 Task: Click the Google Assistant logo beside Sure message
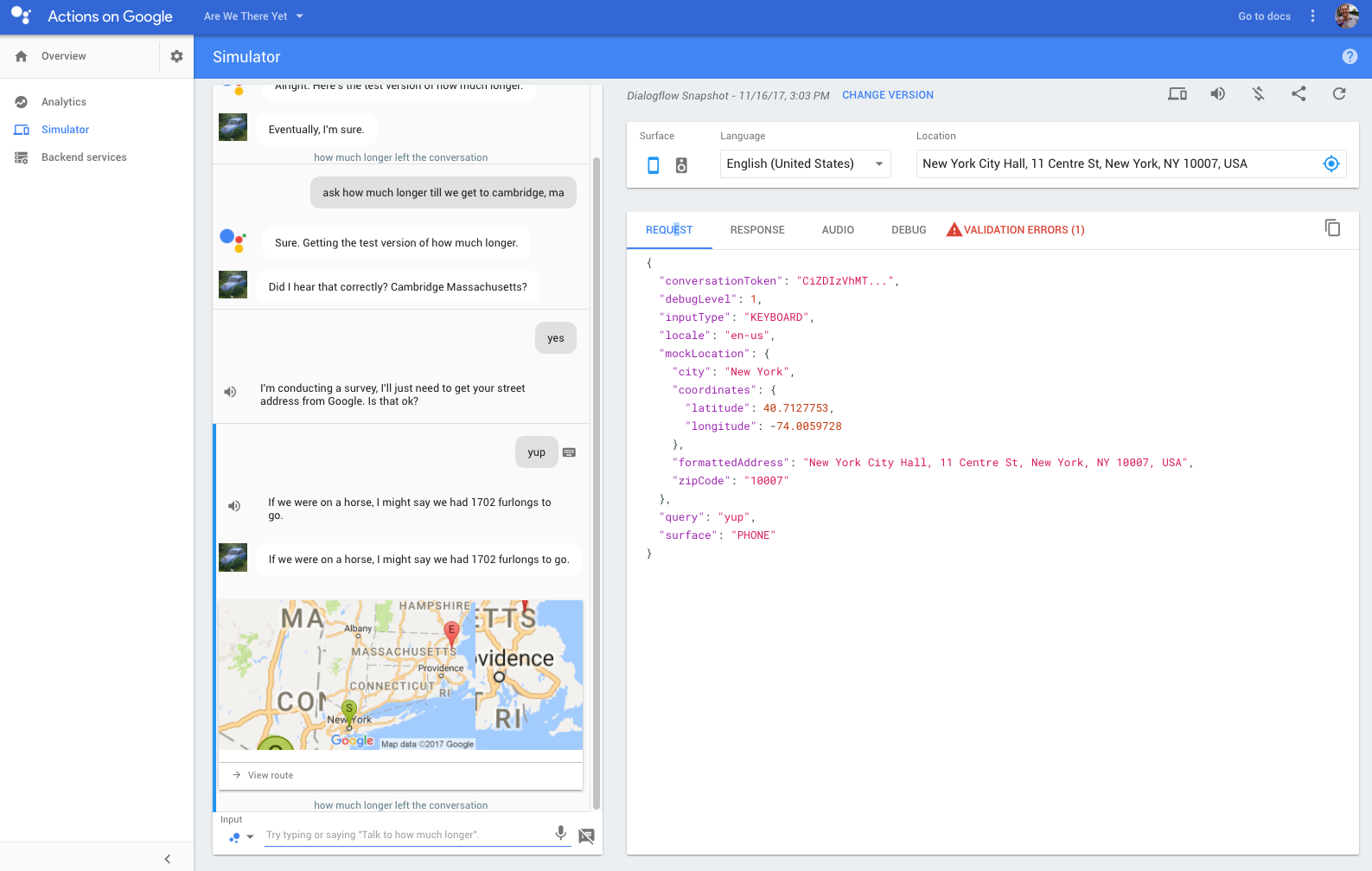pos(233,240)
